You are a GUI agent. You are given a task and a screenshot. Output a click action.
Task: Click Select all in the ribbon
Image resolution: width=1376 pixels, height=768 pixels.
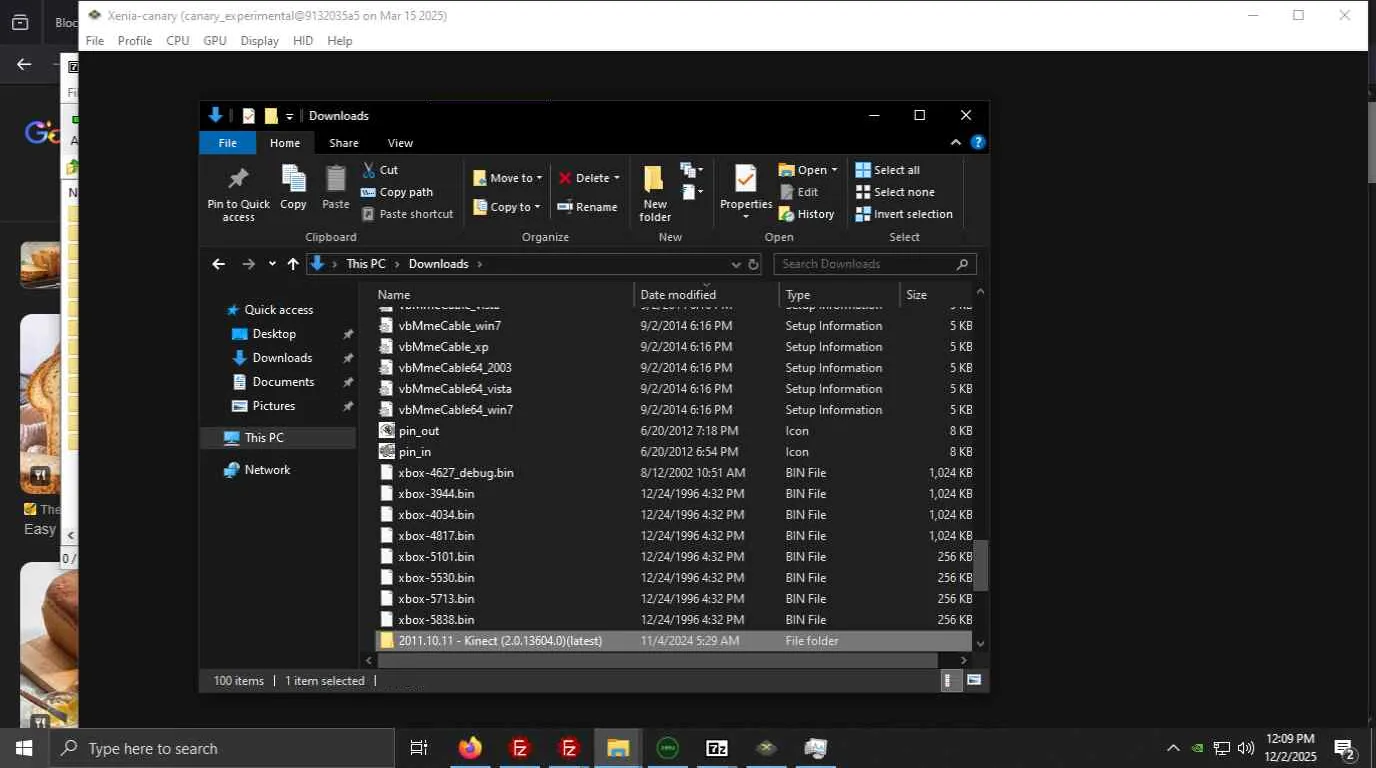[x=887, y=170]
